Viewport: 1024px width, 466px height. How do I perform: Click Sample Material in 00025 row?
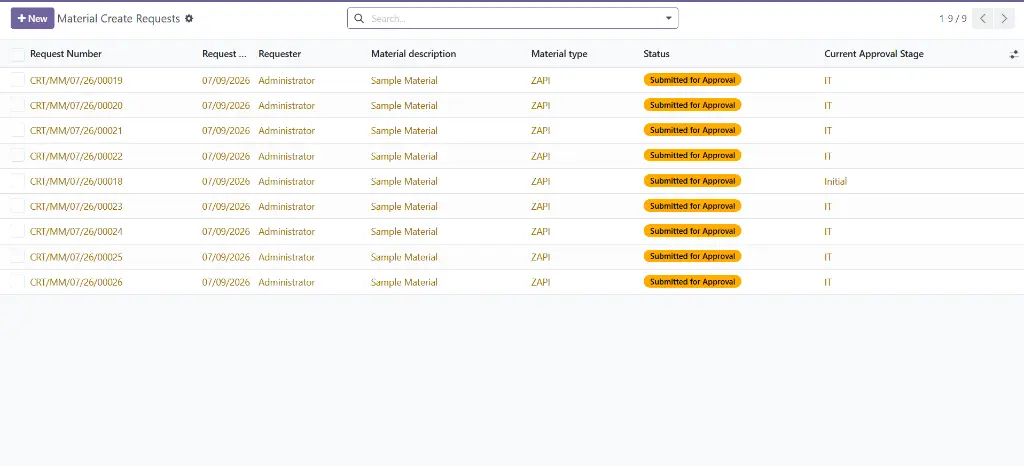404,257
